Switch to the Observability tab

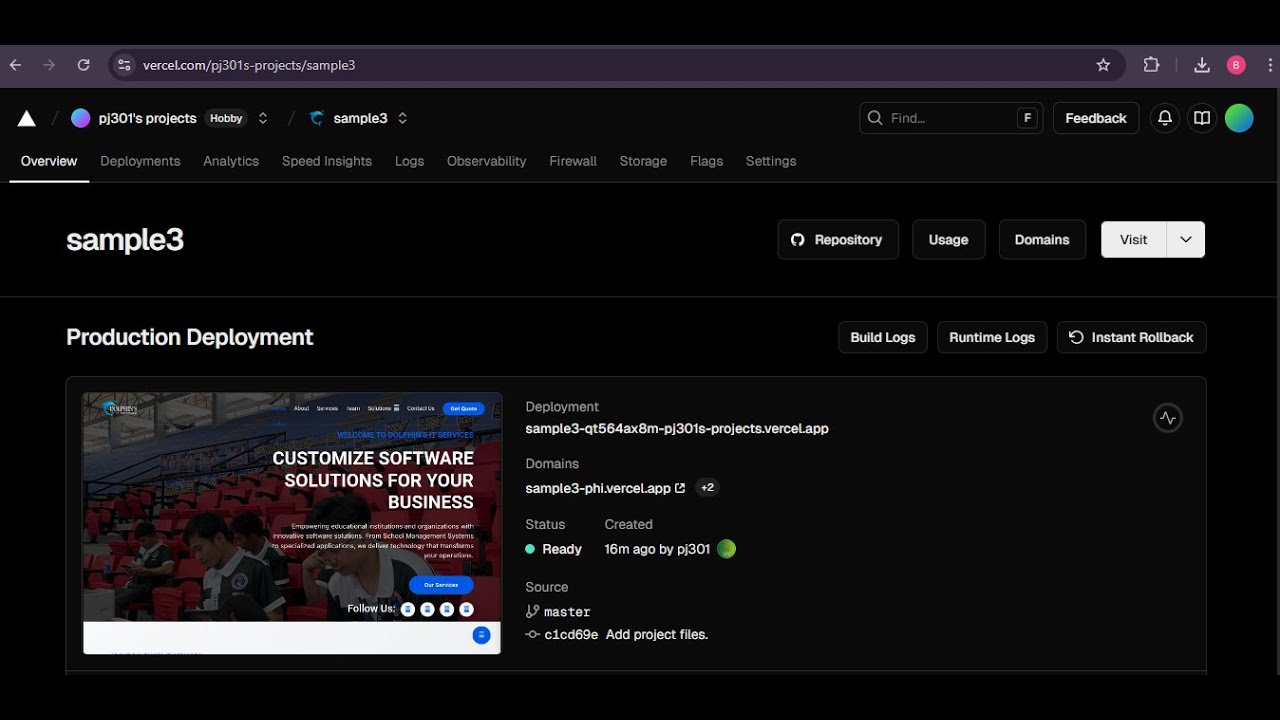point(486,161)
